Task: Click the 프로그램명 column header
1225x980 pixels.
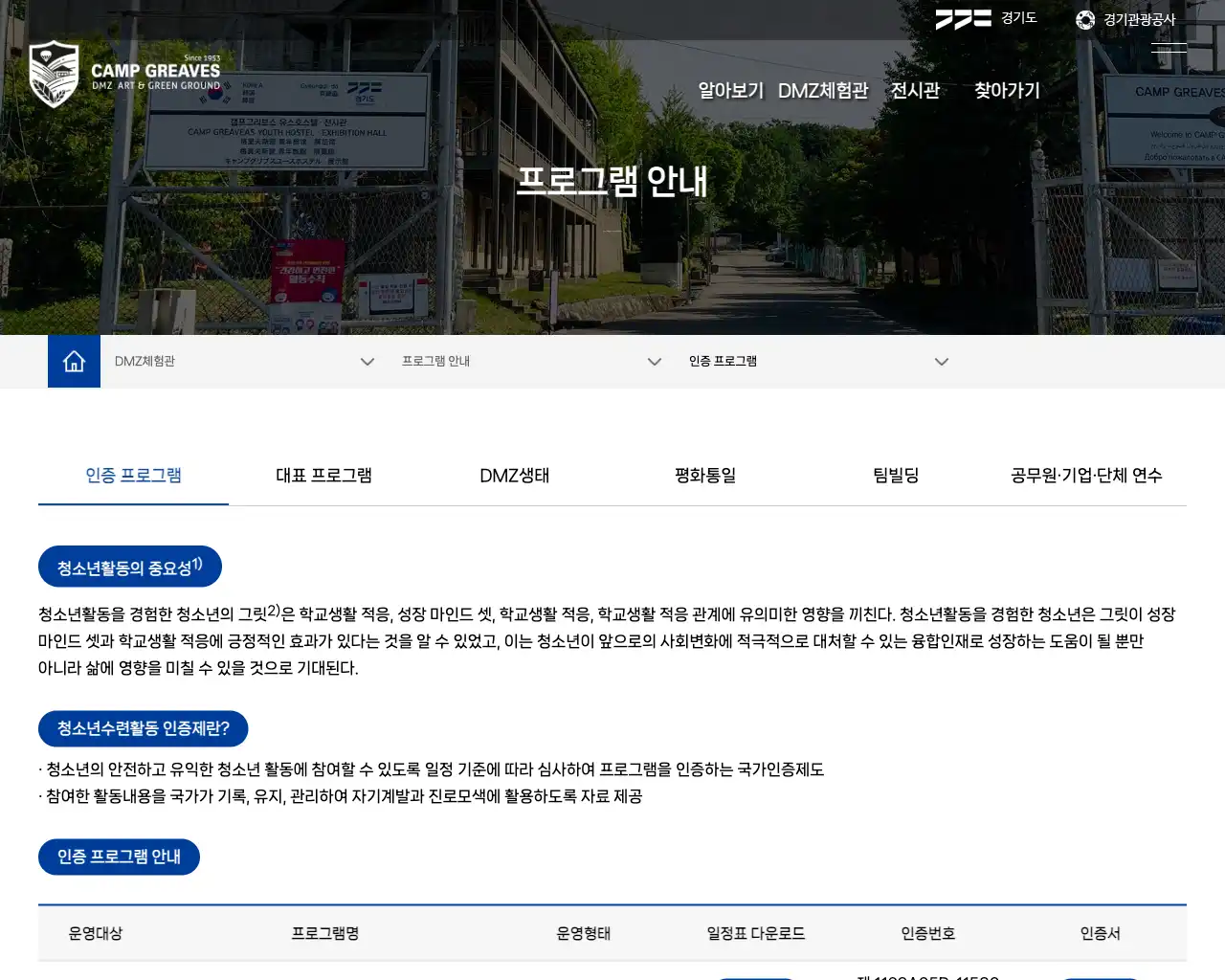Action: tap(325, 933)
